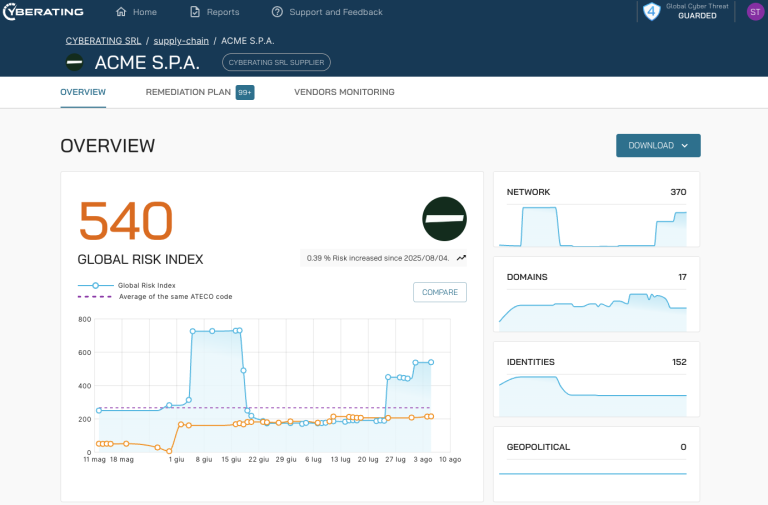Screen dimensions: 768x505
Task: Follow the CYBERATING SRL breadcrumb link
Action: 103,41
